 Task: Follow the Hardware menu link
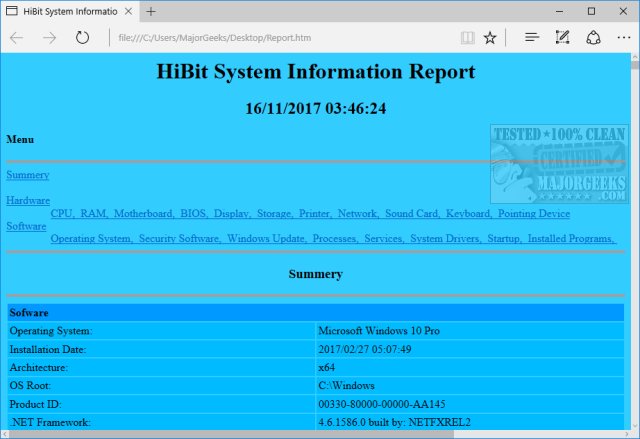(28, 200)
